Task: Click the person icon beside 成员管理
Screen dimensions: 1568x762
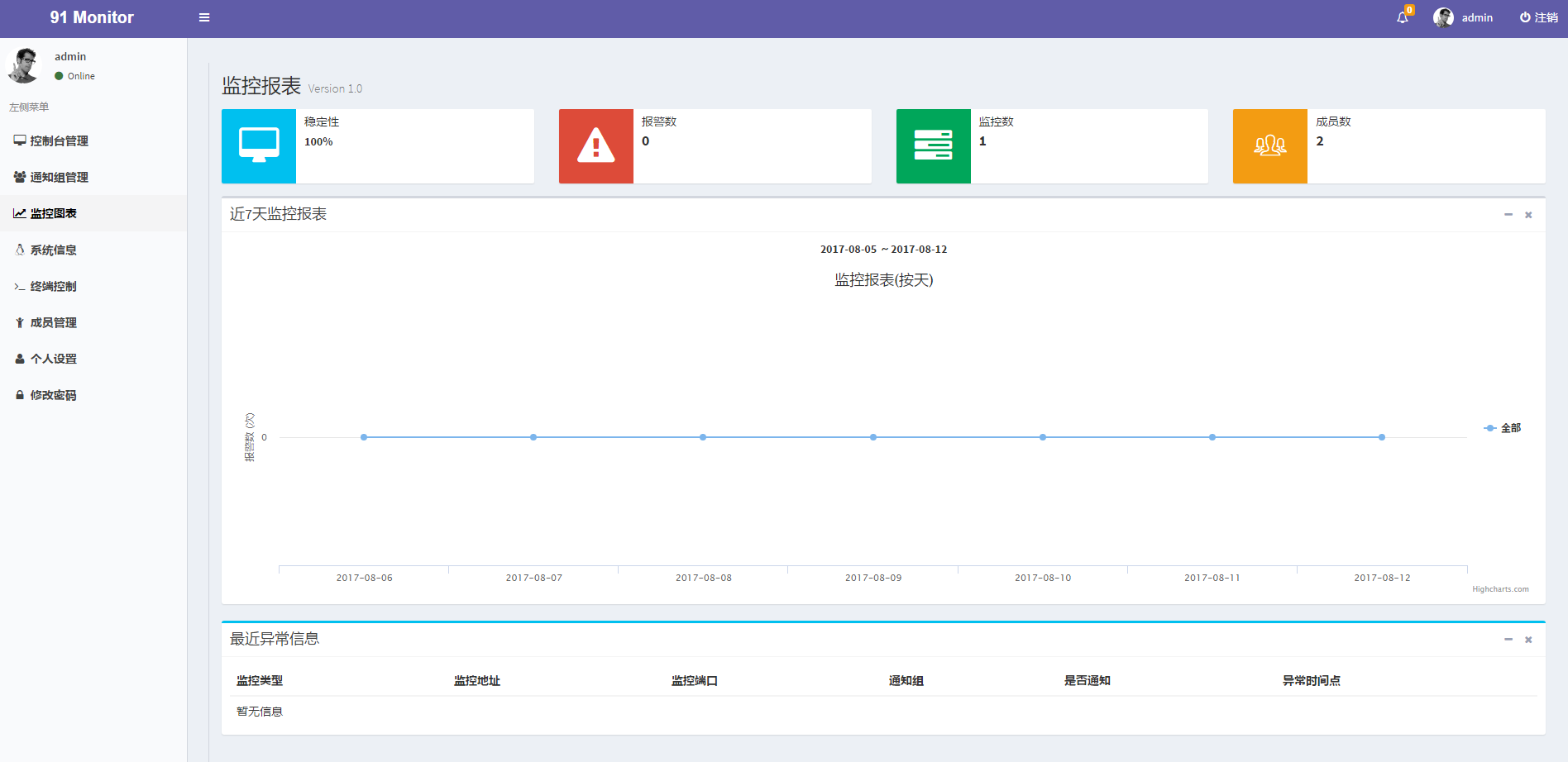Action: [20, 322]
